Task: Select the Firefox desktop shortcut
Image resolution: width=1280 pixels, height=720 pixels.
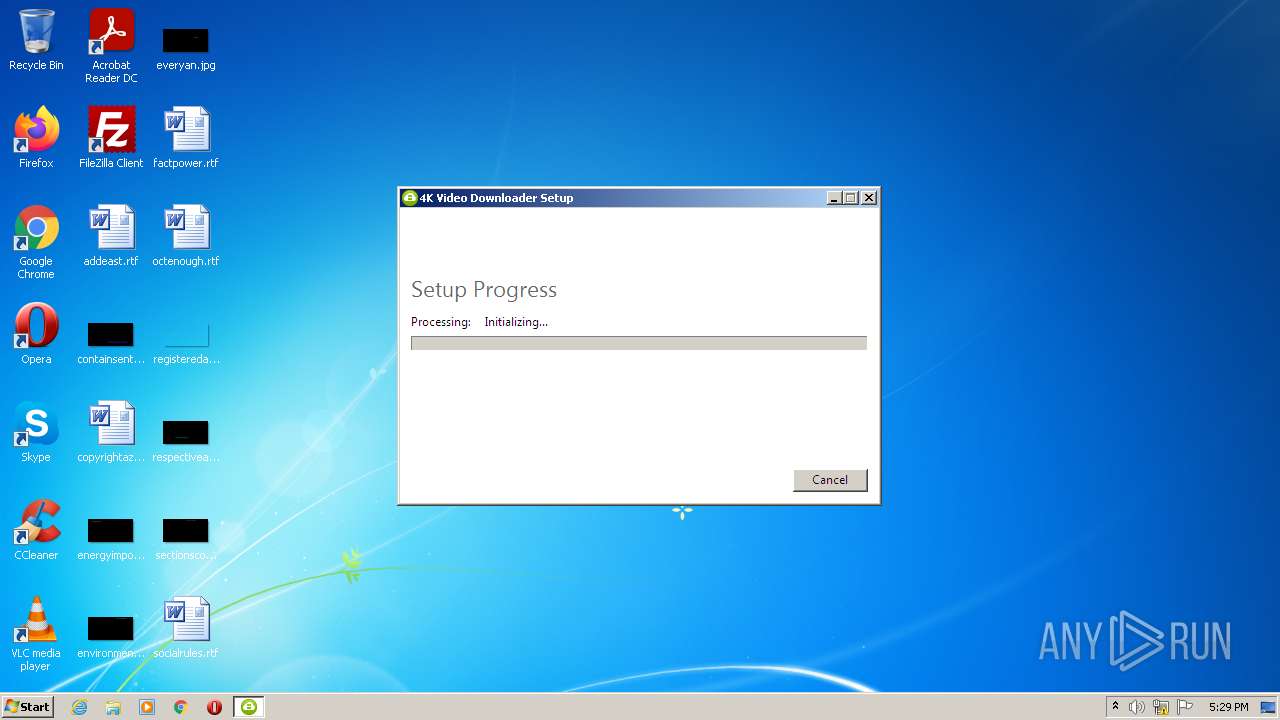Action: pyautogui.click(x=36, y=138)
